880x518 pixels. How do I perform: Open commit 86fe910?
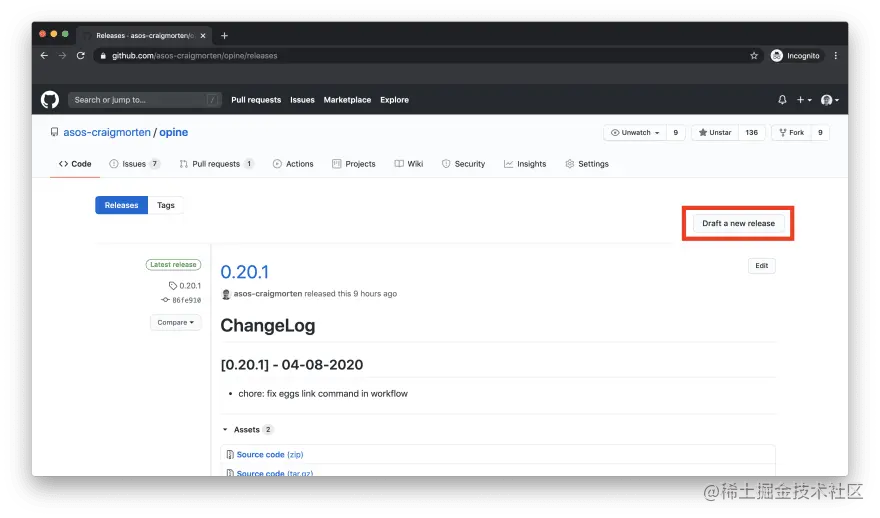click(x=181, y=300)
